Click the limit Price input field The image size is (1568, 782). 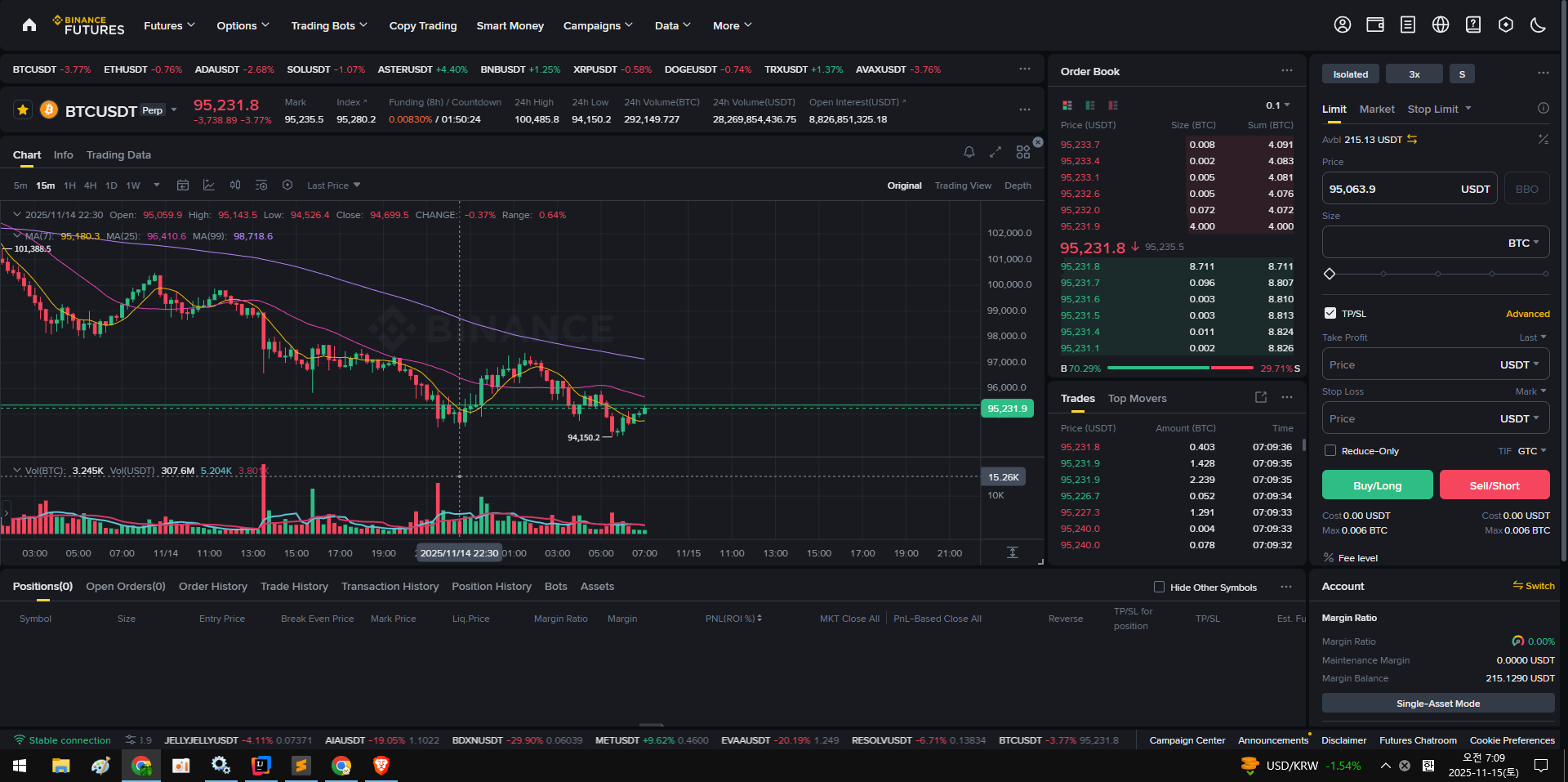pyautogui.click(x=1410, y=188)
